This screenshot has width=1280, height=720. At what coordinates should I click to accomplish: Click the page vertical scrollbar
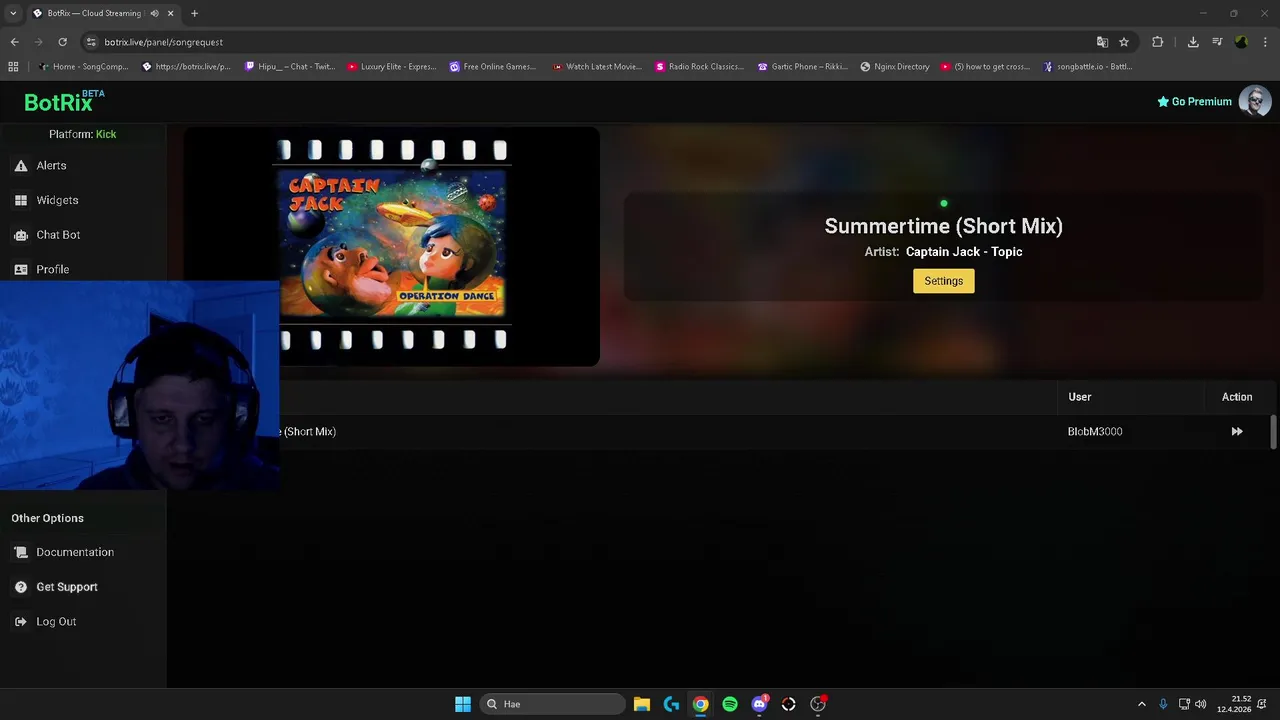coord(1273,432)
